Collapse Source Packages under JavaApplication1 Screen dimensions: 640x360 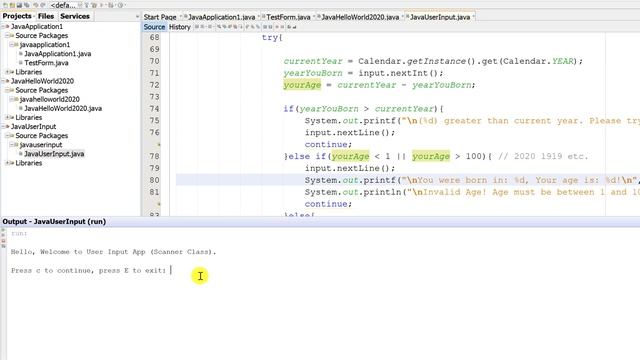pyautogui.click(x=7, y=36)
